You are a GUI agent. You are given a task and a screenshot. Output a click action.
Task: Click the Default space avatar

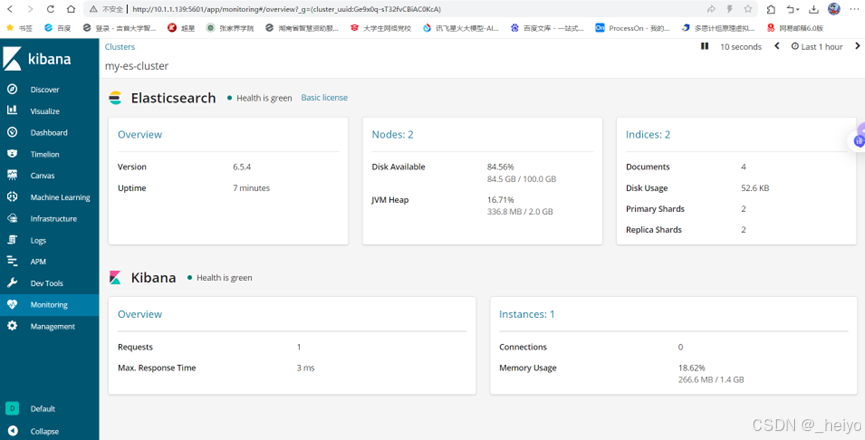tap(12, 409)
